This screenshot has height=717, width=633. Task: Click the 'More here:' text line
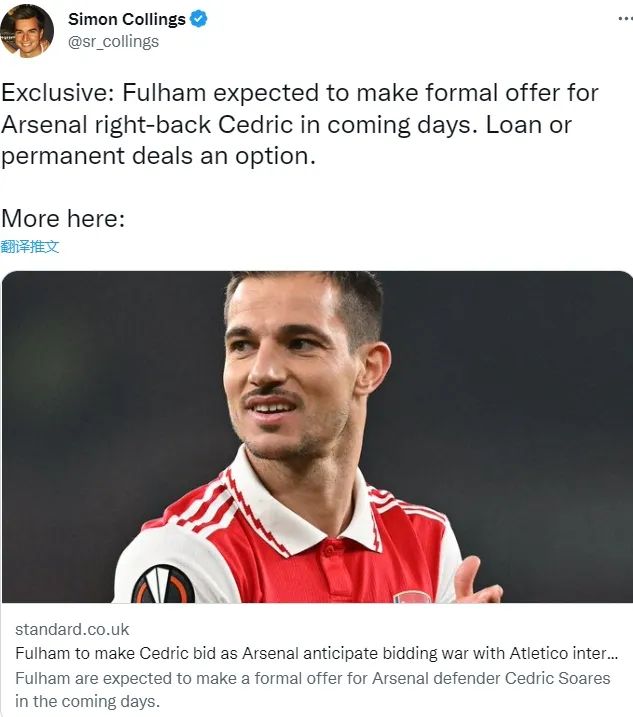[63, 219]
